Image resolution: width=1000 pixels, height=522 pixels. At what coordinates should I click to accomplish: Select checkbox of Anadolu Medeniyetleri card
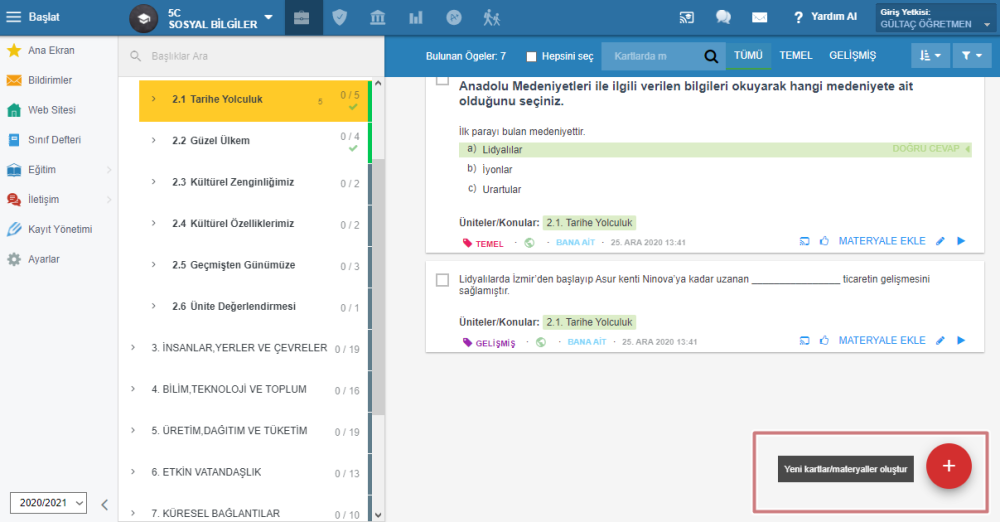coord(442,80)
